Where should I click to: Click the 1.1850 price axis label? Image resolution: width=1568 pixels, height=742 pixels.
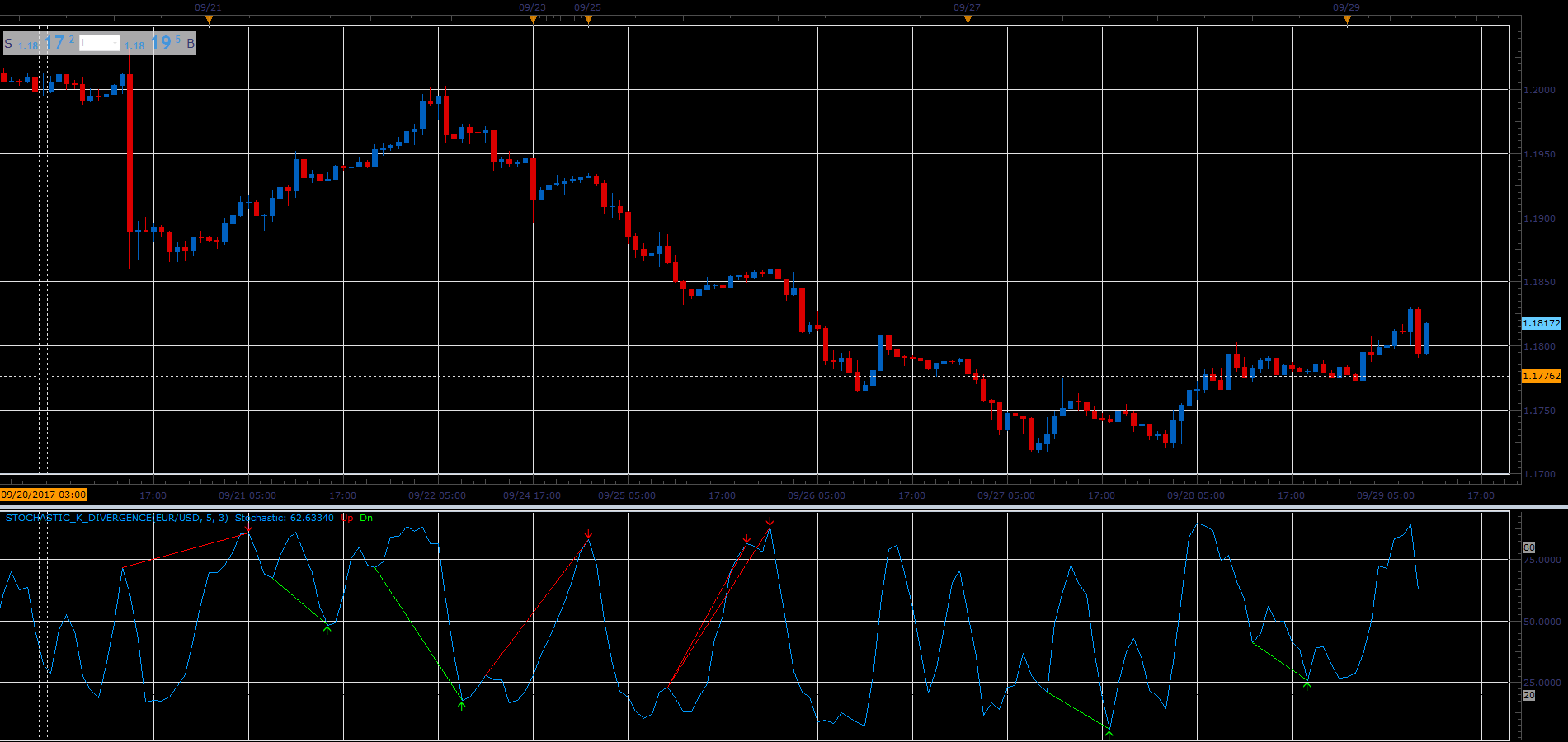[x=1539, y=282]
